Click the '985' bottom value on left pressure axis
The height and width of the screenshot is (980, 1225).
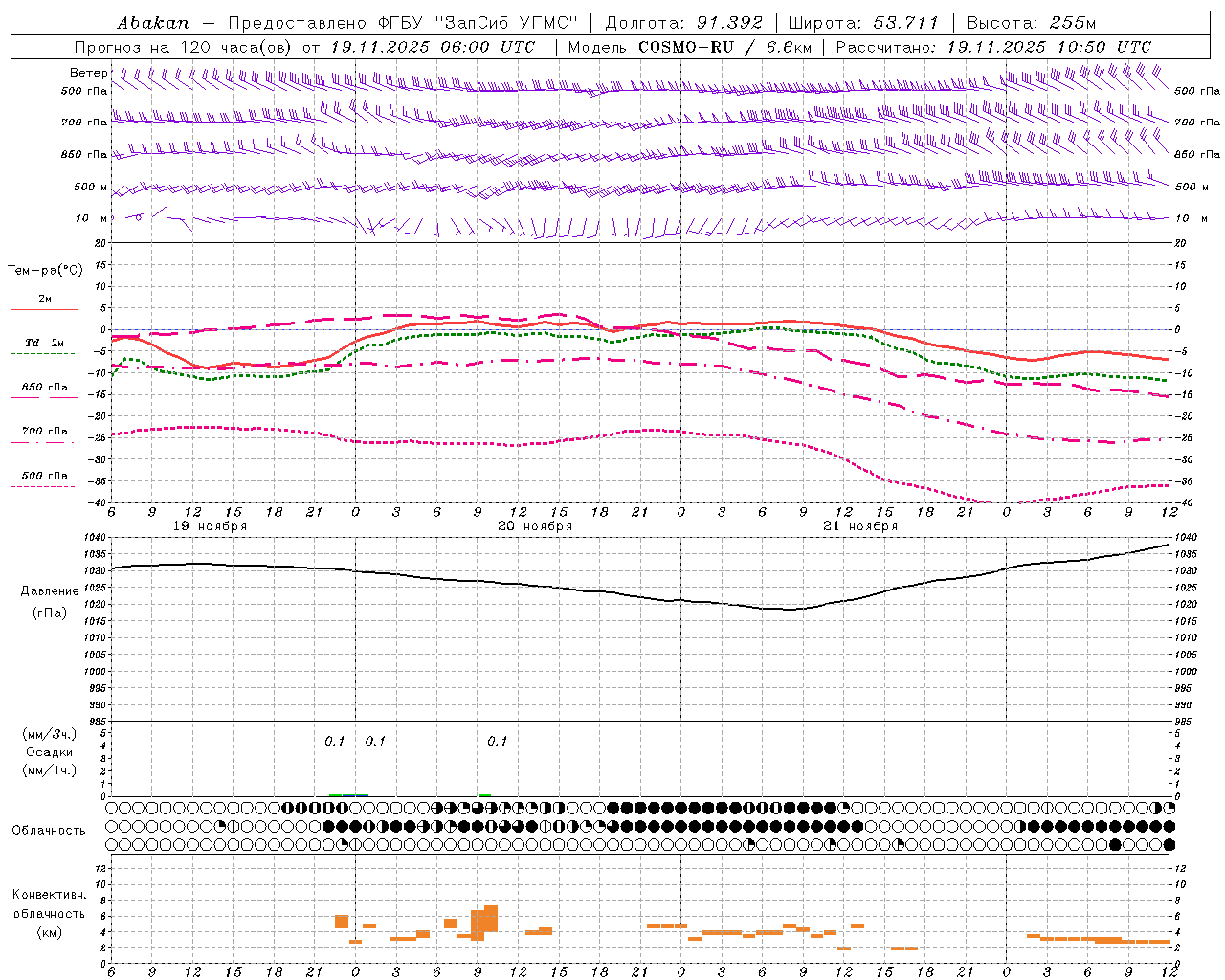pos(99,723)
